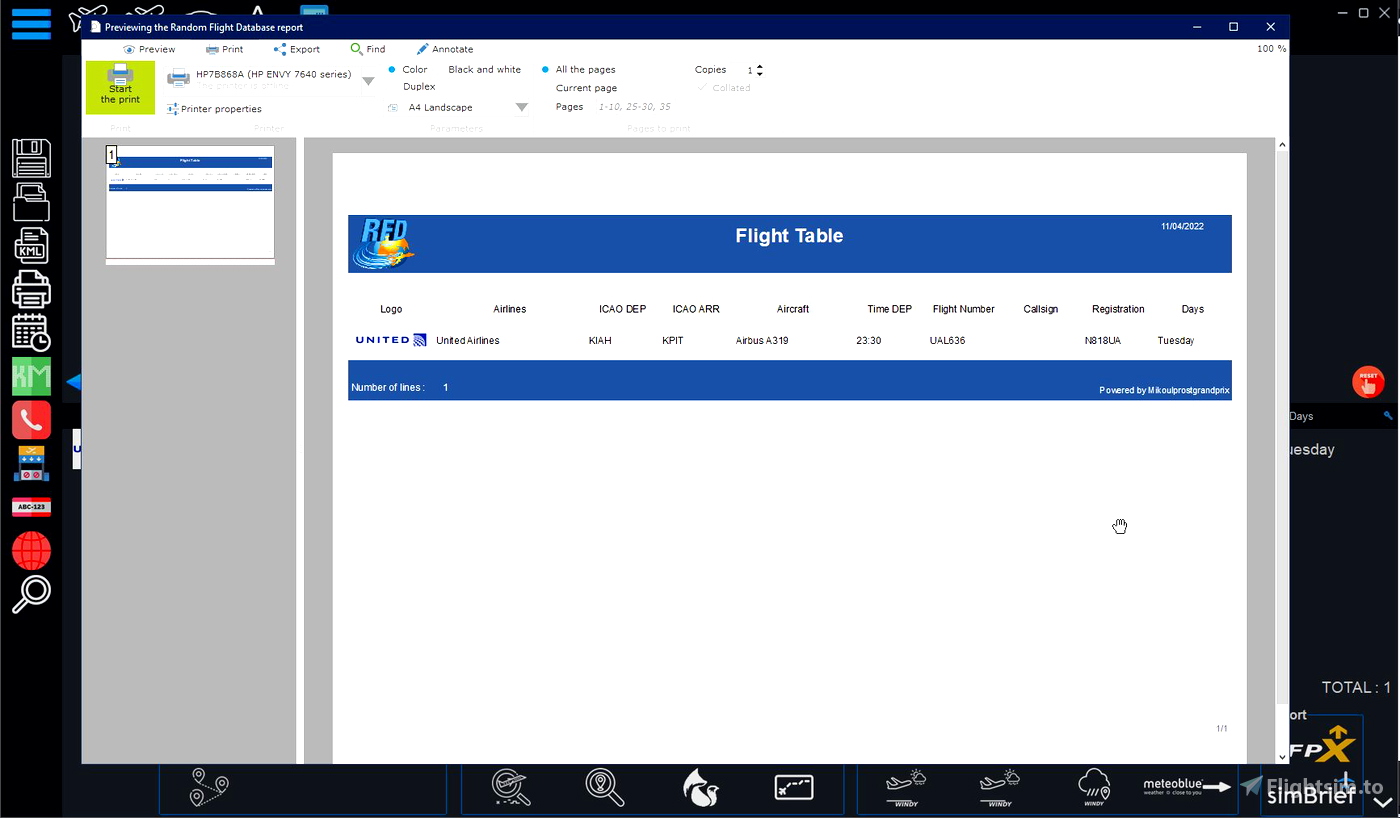Screen dimensions: 1400x818
Task: Select Current page printing option
Action: click(x=586, y=88)
